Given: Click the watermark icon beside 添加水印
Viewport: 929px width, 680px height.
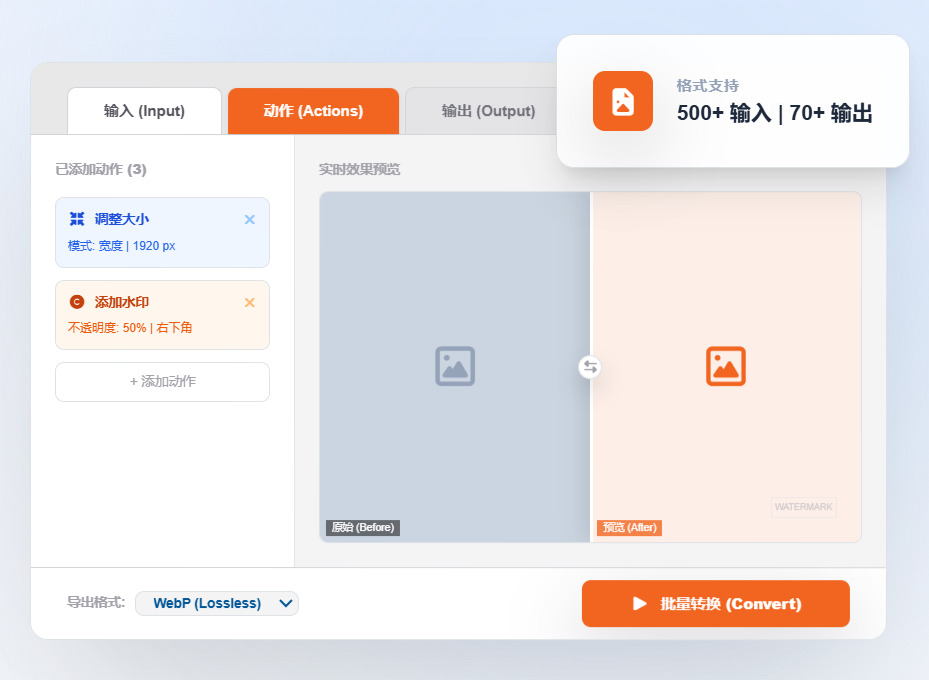Looking at the screenshot, I should coord(77,301).
